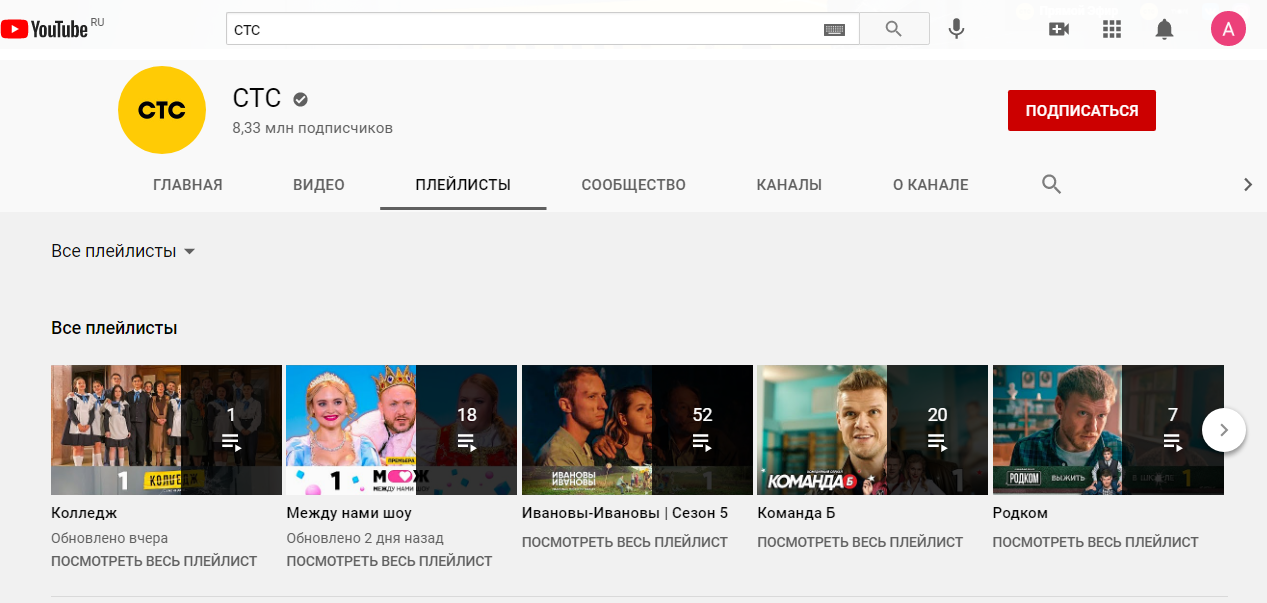Switch to the ВИДЕО tab
Screen dimensions: 1267x603
click(318, 185)
